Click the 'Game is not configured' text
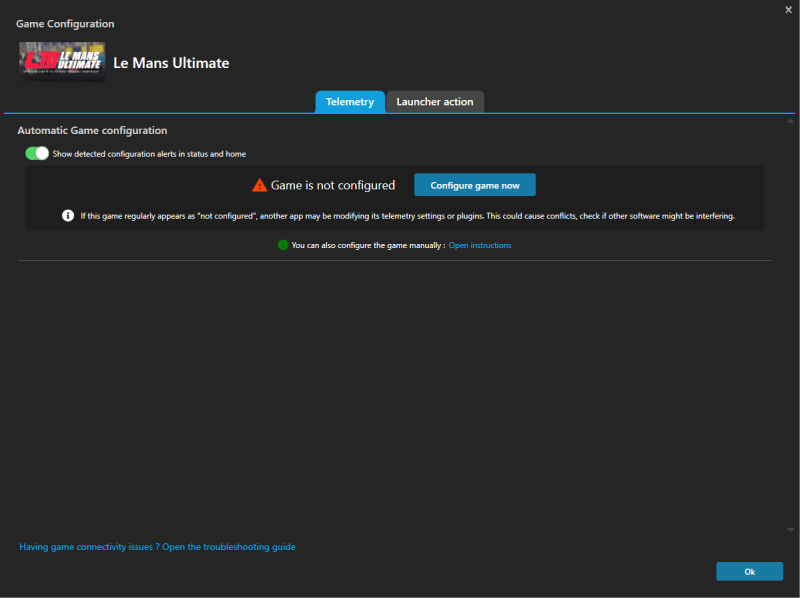This screenshot has height=598, width=800. [x=333, y=185]
